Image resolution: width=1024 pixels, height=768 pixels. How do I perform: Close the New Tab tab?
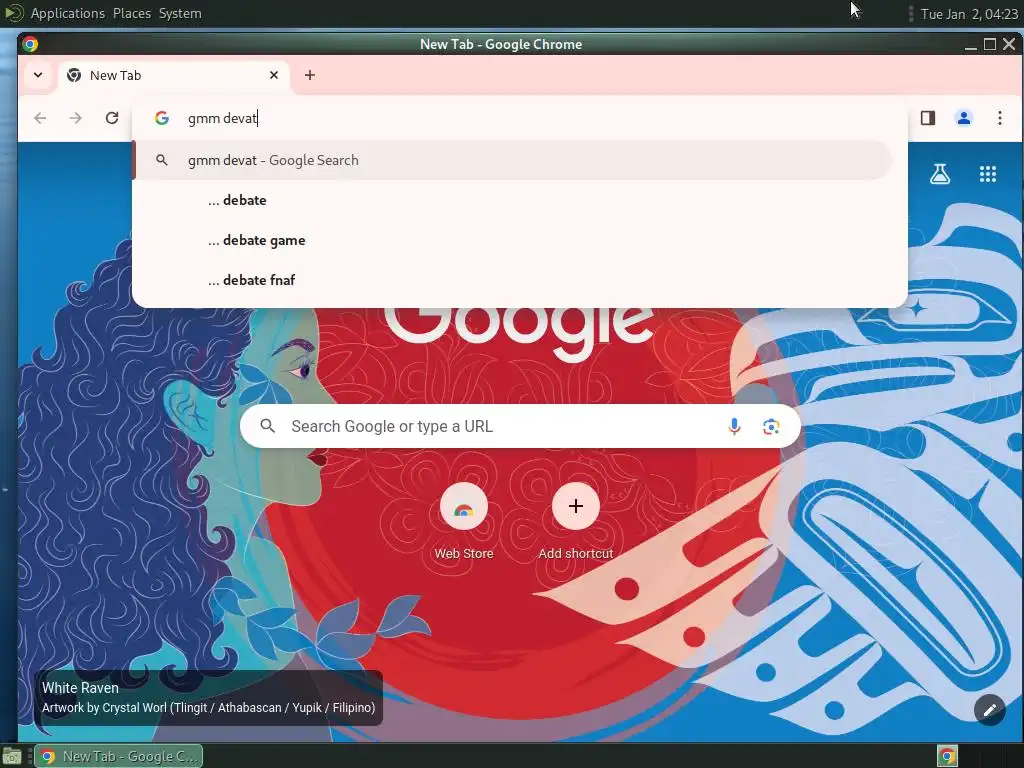(274, 75)
